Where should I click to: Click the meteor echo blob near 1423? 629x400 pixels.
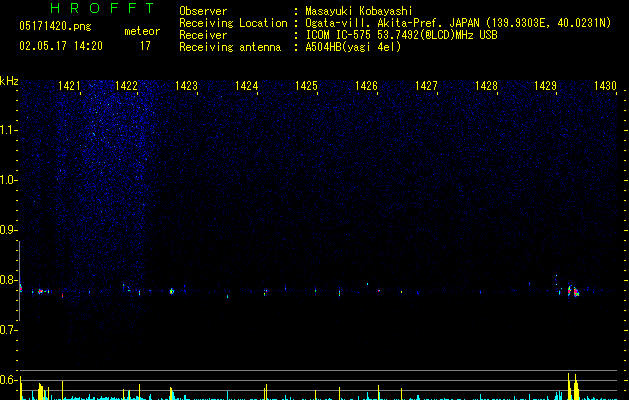coord(172,291)
